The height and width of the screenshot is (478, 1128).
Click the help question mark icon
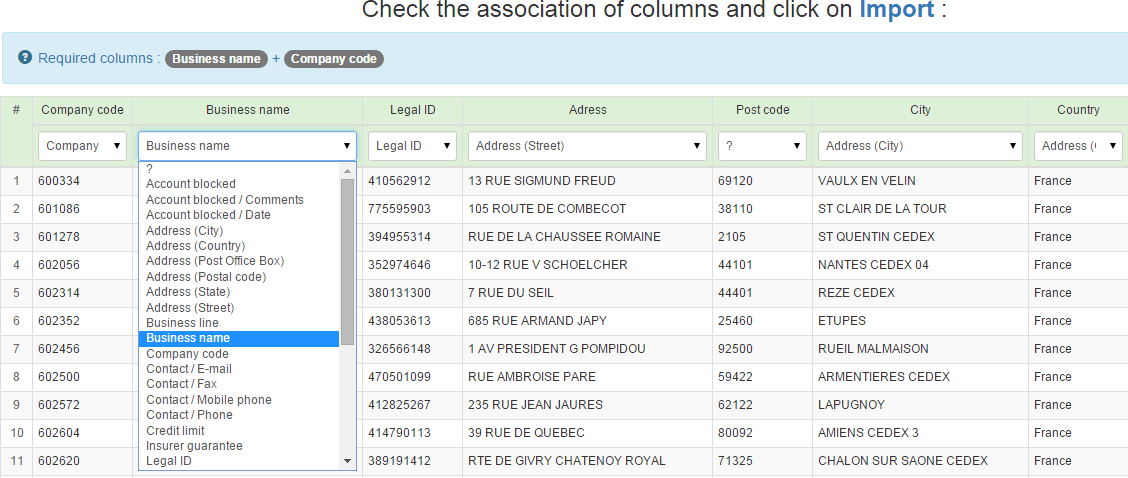[25, 58]
